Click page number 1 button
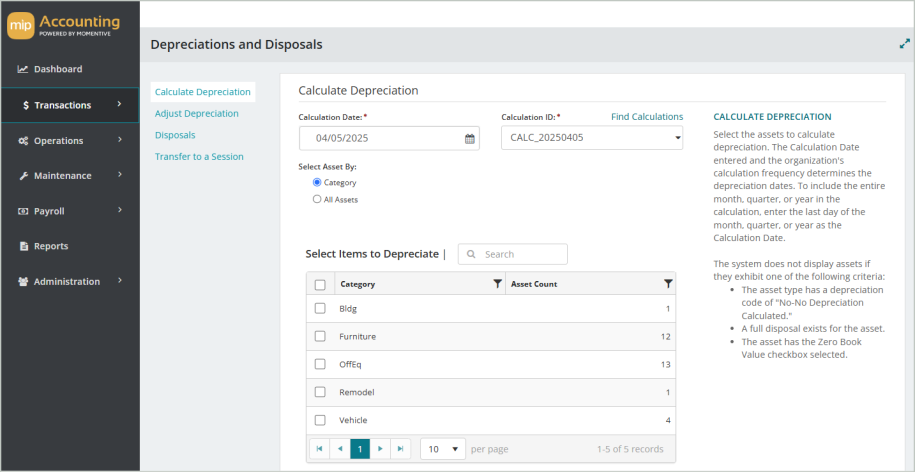This screenshot has height=472, width=915. pos(360,449)
